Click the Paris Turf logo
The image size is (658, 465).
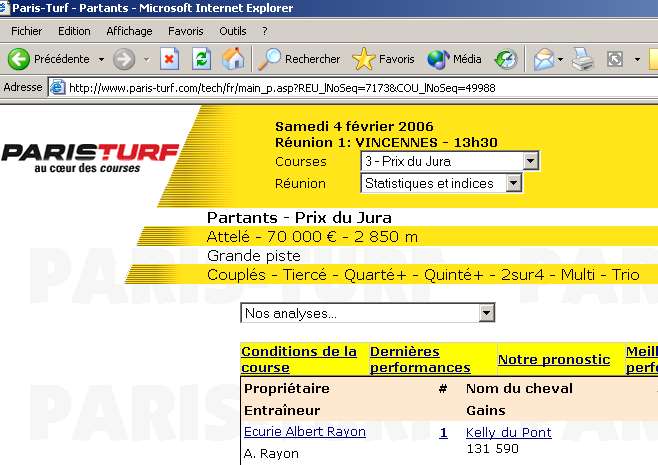90,158
